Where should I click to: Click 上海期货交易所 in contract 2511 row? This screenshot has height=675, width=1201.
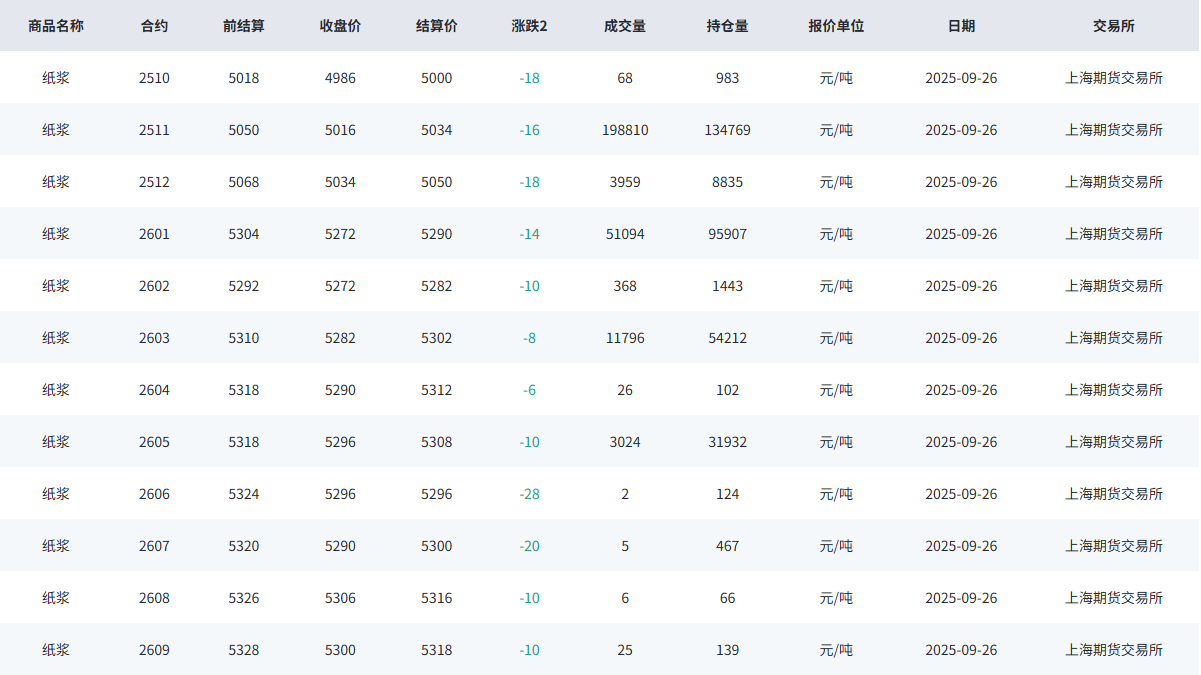coord(1114,130)
